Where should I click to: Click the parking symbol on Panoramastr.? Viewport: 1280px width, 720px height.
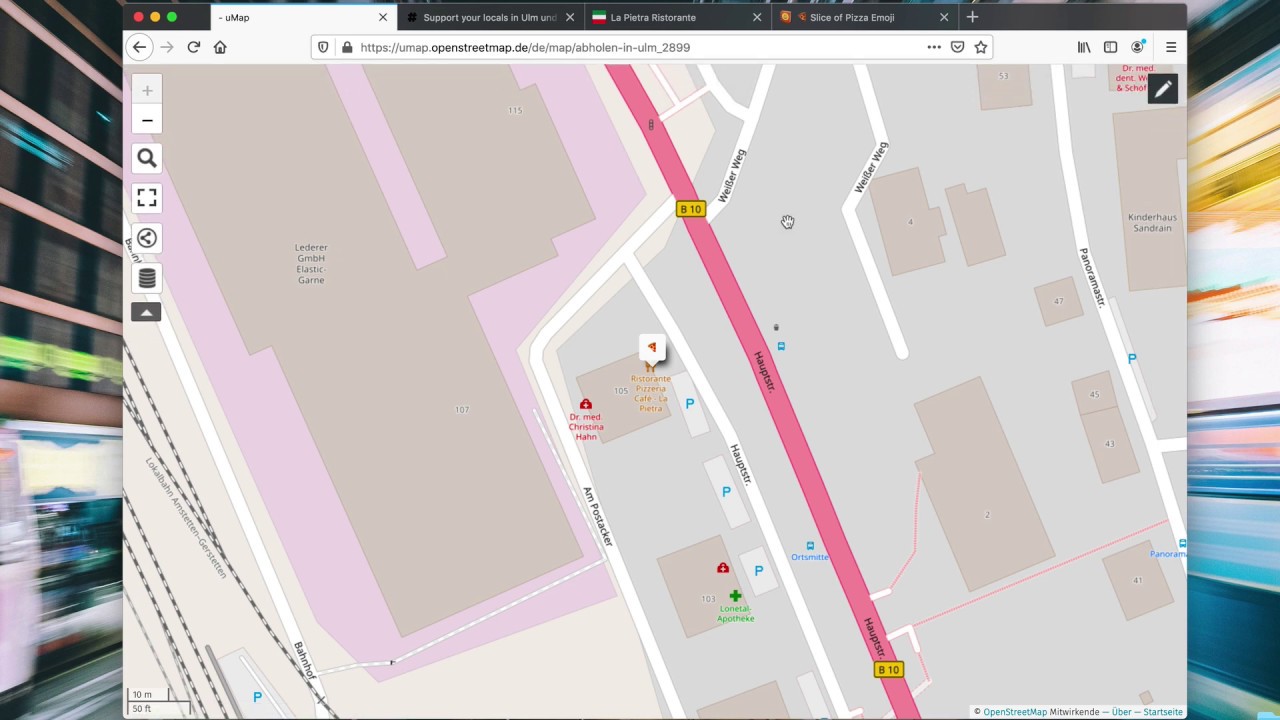[x=1132, y=358]
